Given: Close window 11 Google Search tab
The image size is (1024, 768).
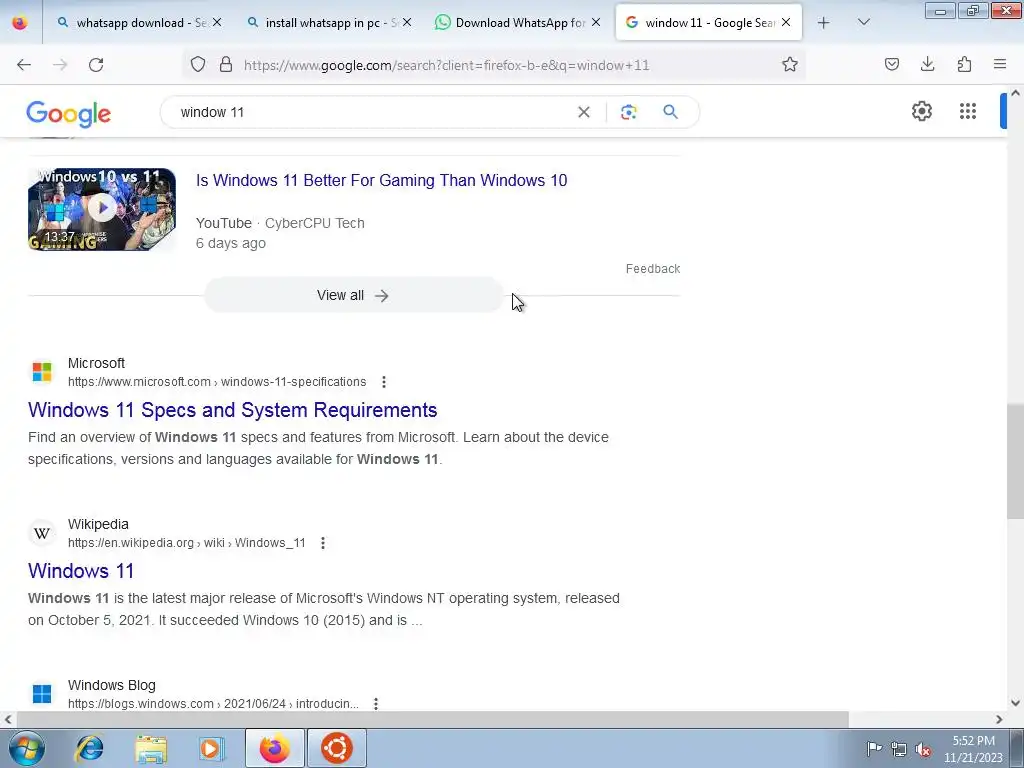Looking at the screenshot, I should (786, 22).
